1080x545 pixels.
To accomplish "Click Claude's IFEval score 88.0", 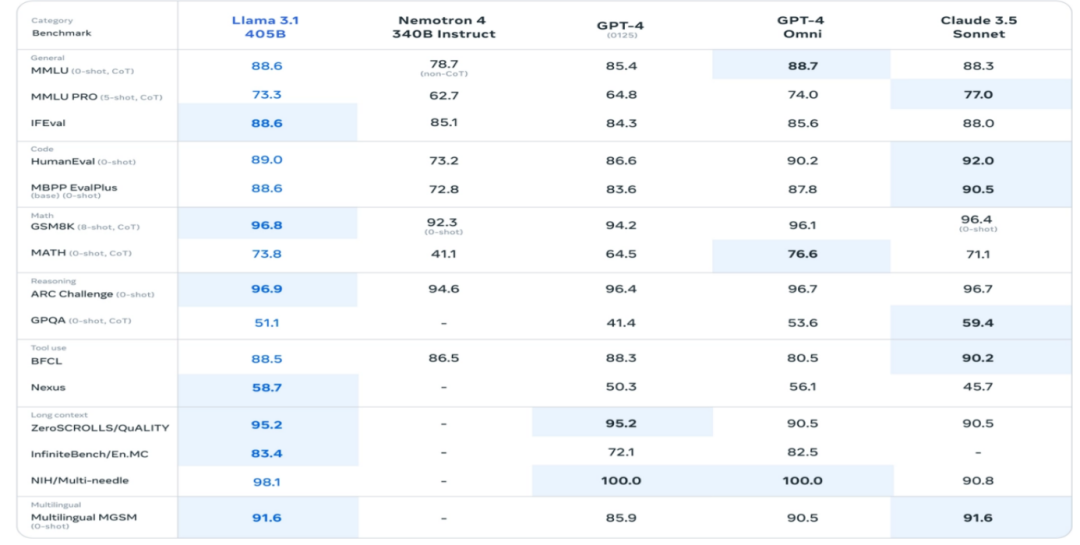I will [978, 123].
